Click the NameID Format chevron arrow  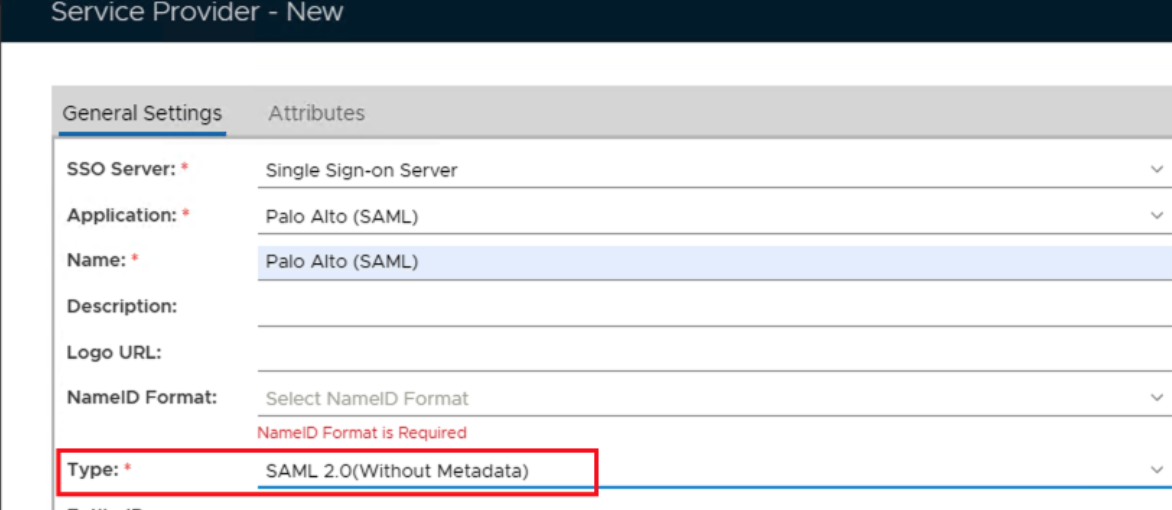coord(1157,398)
